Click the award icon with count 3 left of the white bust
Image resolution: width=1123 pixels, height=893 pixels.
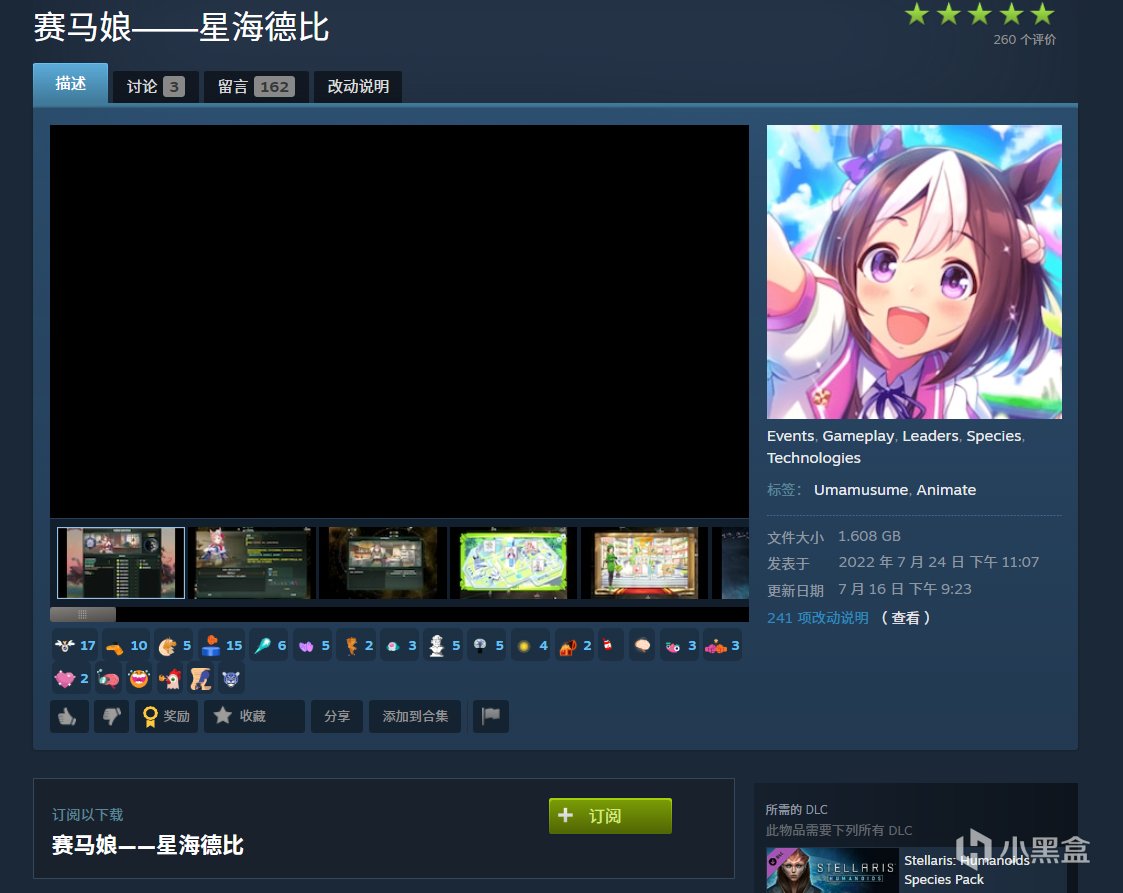[x=400, y=645]
